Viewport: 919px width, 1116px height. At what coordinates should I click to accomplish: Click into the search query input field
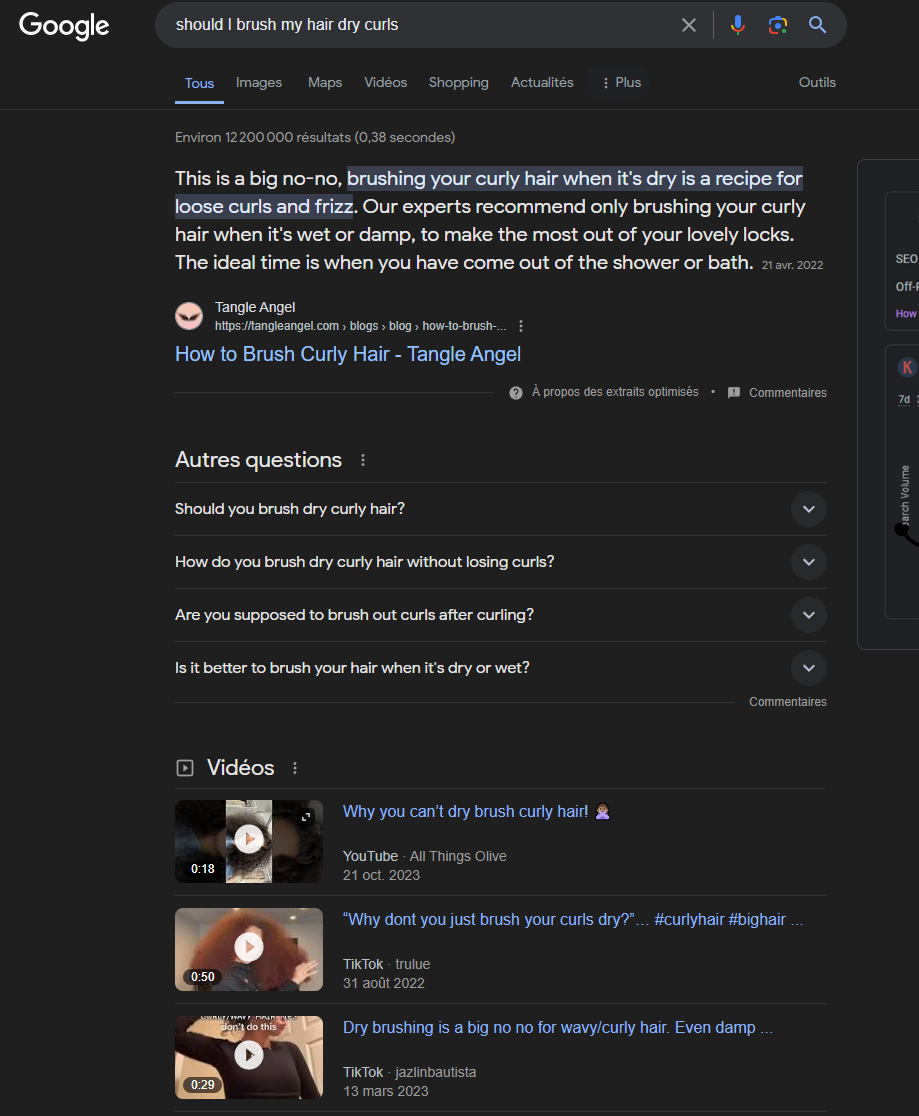[420, 25]
